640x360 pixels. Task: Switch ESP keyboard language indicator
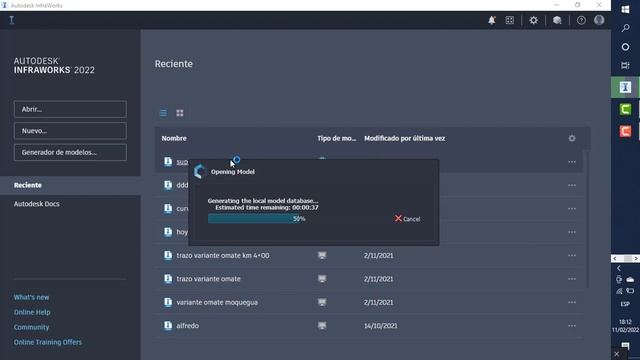coord(625,304)
